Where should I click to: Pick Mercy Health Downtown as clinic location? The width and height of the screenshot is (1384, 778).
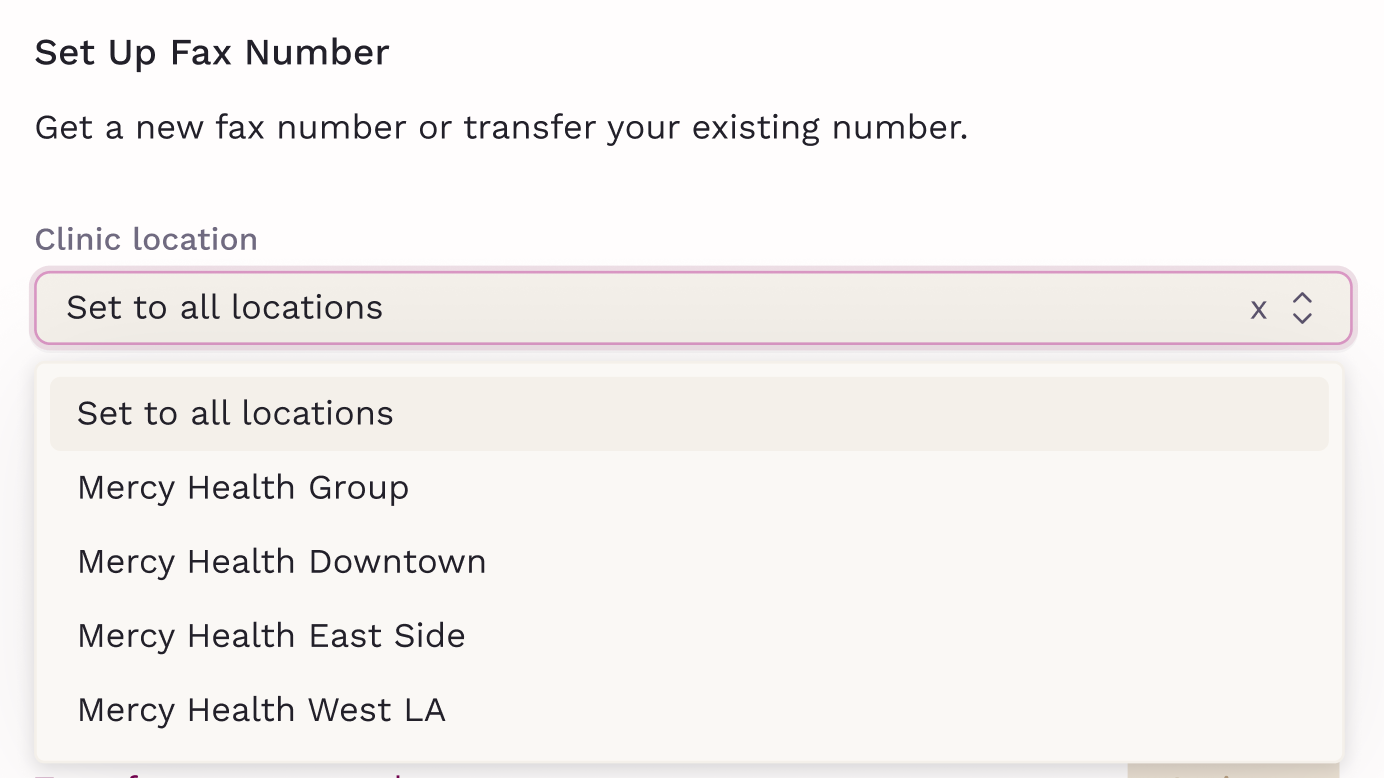click(x=281, y=562)
